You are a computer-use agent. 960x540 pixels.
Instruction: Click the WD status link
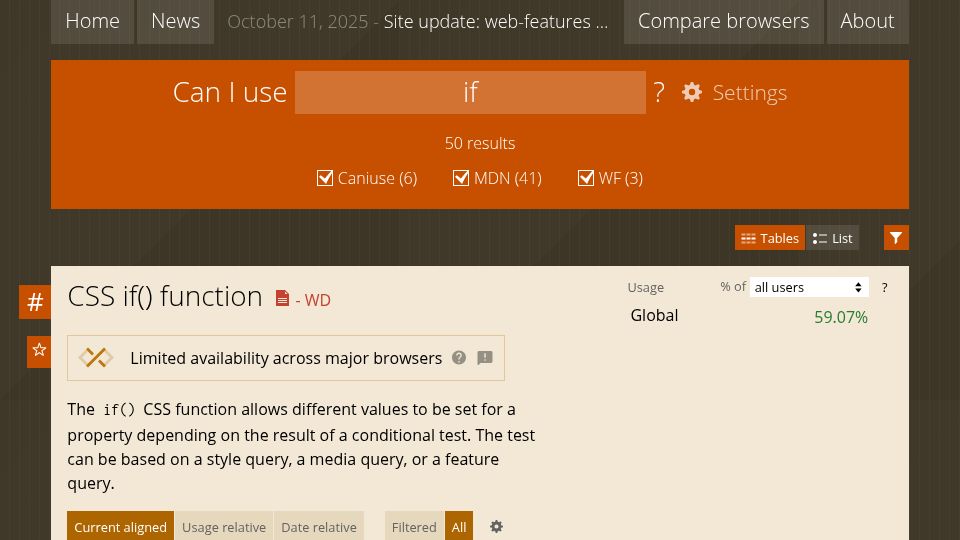coord(317,300)
